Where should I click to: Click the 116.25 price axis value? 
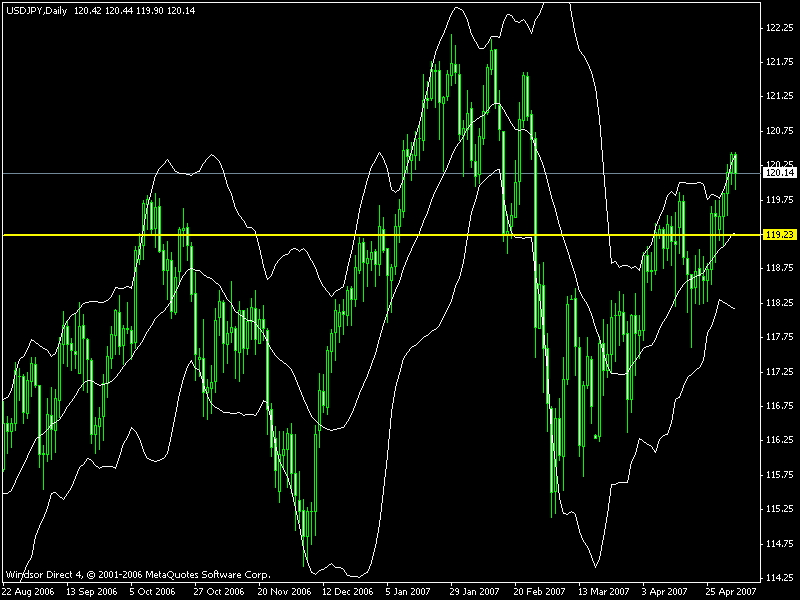point(780,440)
